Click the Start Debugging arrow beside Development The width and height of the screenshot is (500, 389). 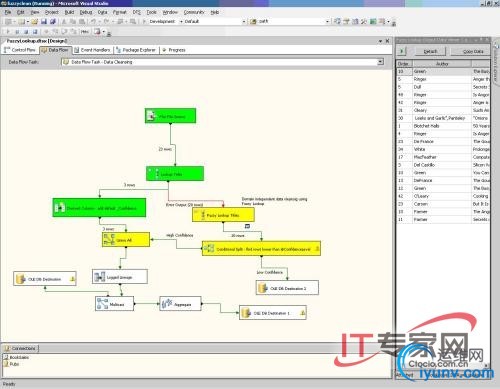(144, 21)
